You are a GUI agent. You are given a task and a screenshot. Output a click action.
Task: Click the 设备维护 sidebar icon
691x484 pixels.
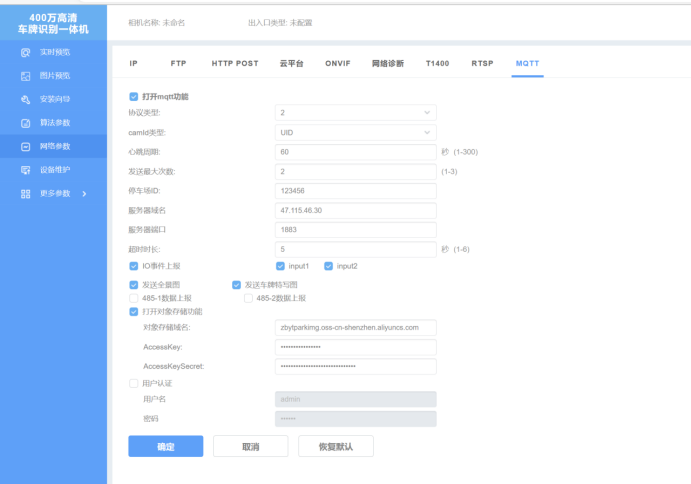26,170
